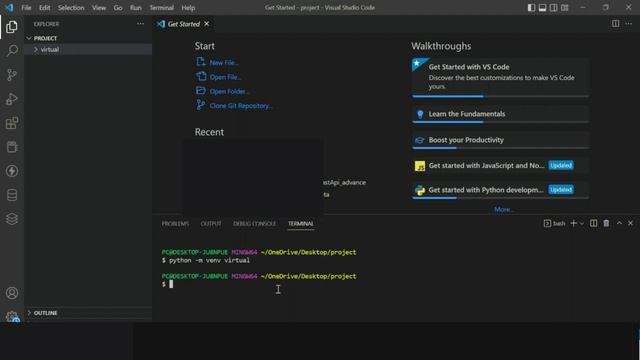Open the Manage gear icon
640x360 pixels.
pyautogui.click(x=12, y=316)
